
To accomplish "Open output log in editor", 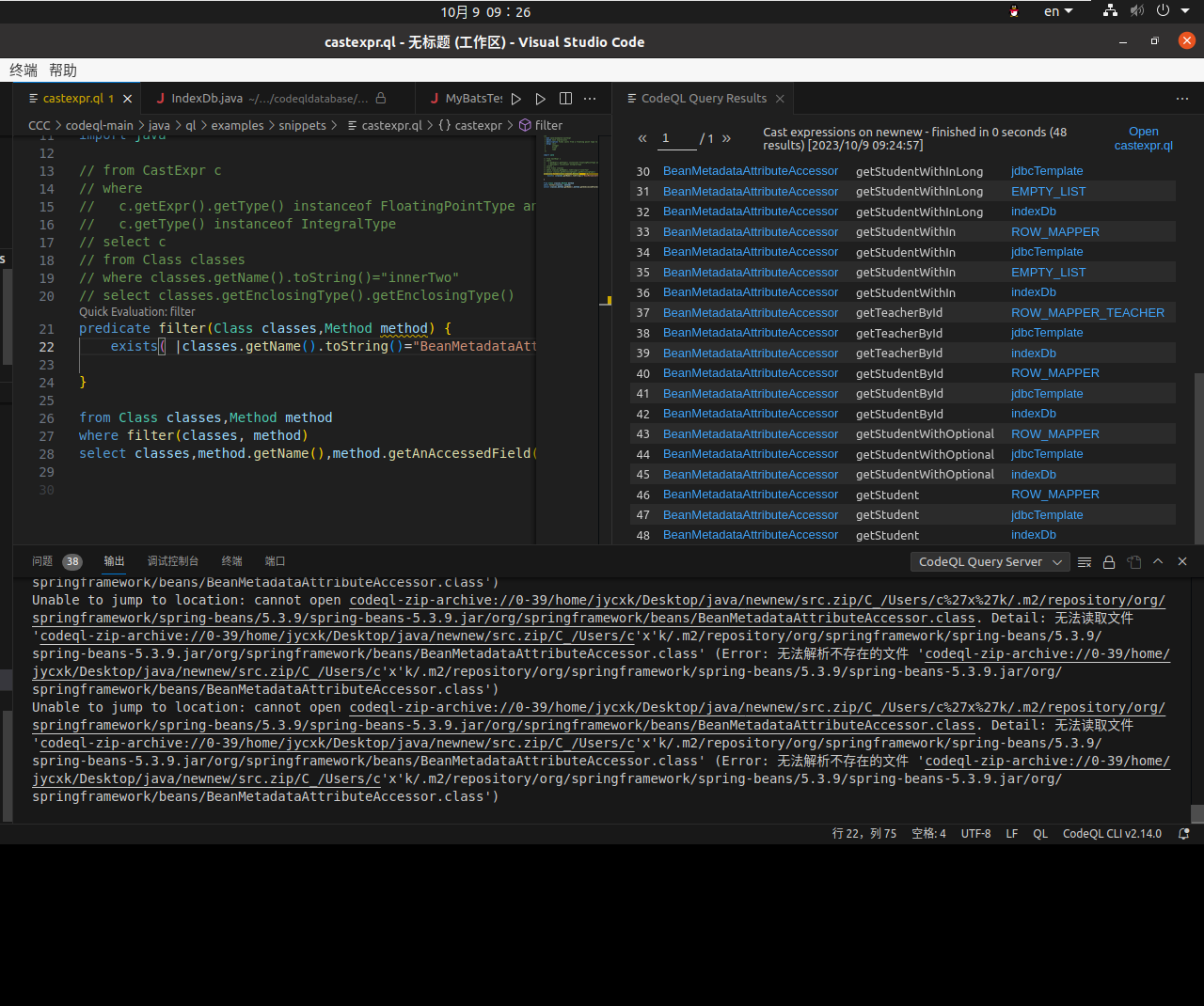I will pyautogui.click(x=1133, y=562).
